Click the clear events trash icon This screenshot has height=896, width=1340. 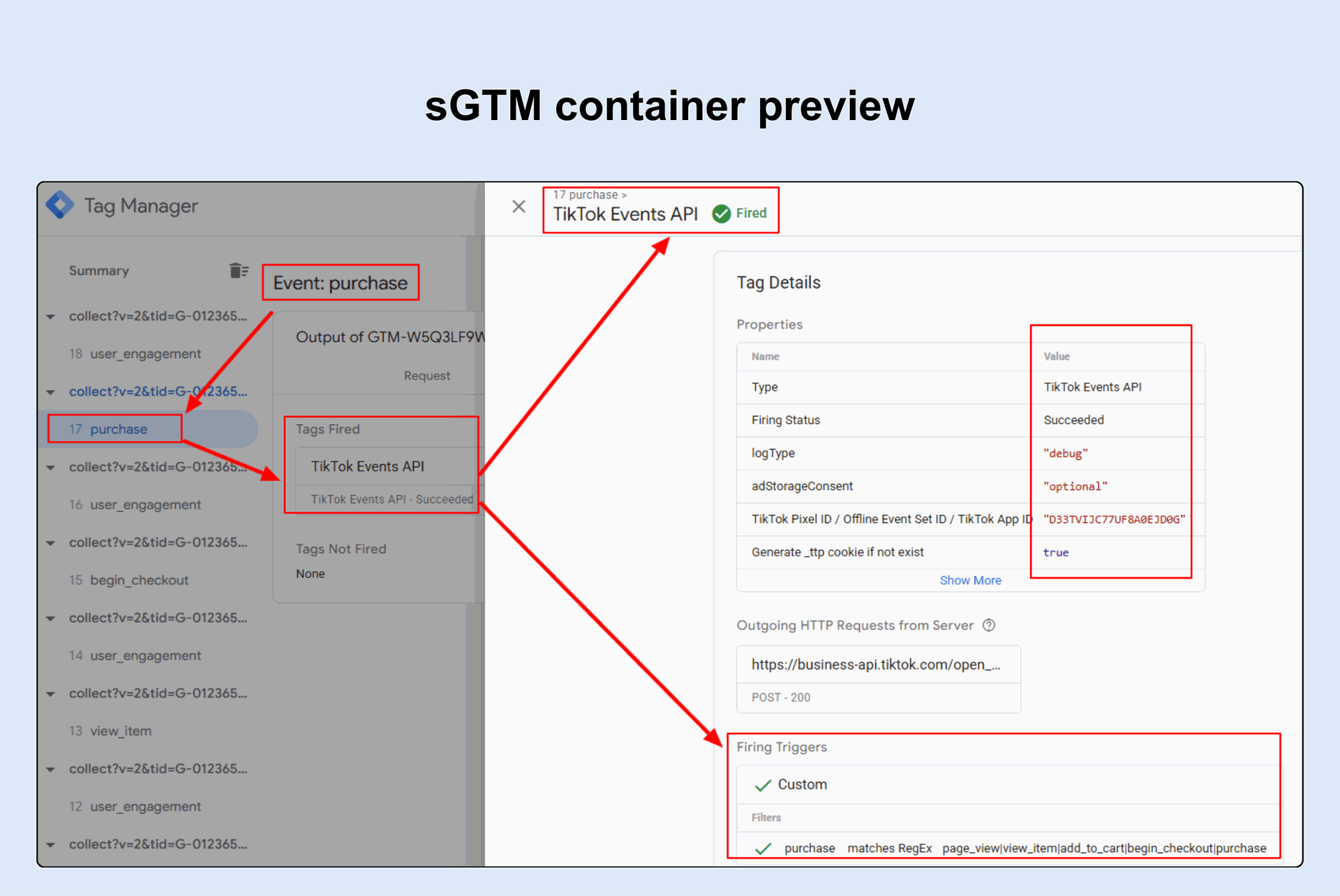coord(239,271)
